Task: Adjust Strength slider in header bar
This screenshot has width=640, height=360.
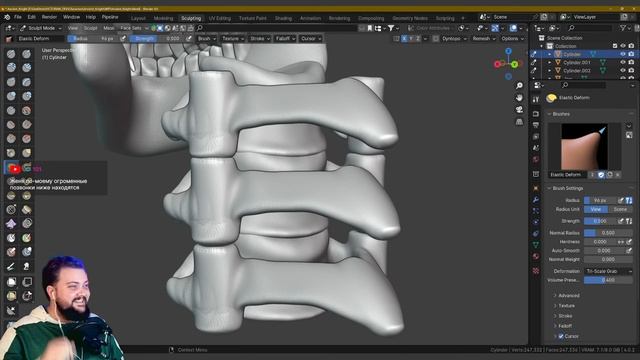Action: click(158, 38)
